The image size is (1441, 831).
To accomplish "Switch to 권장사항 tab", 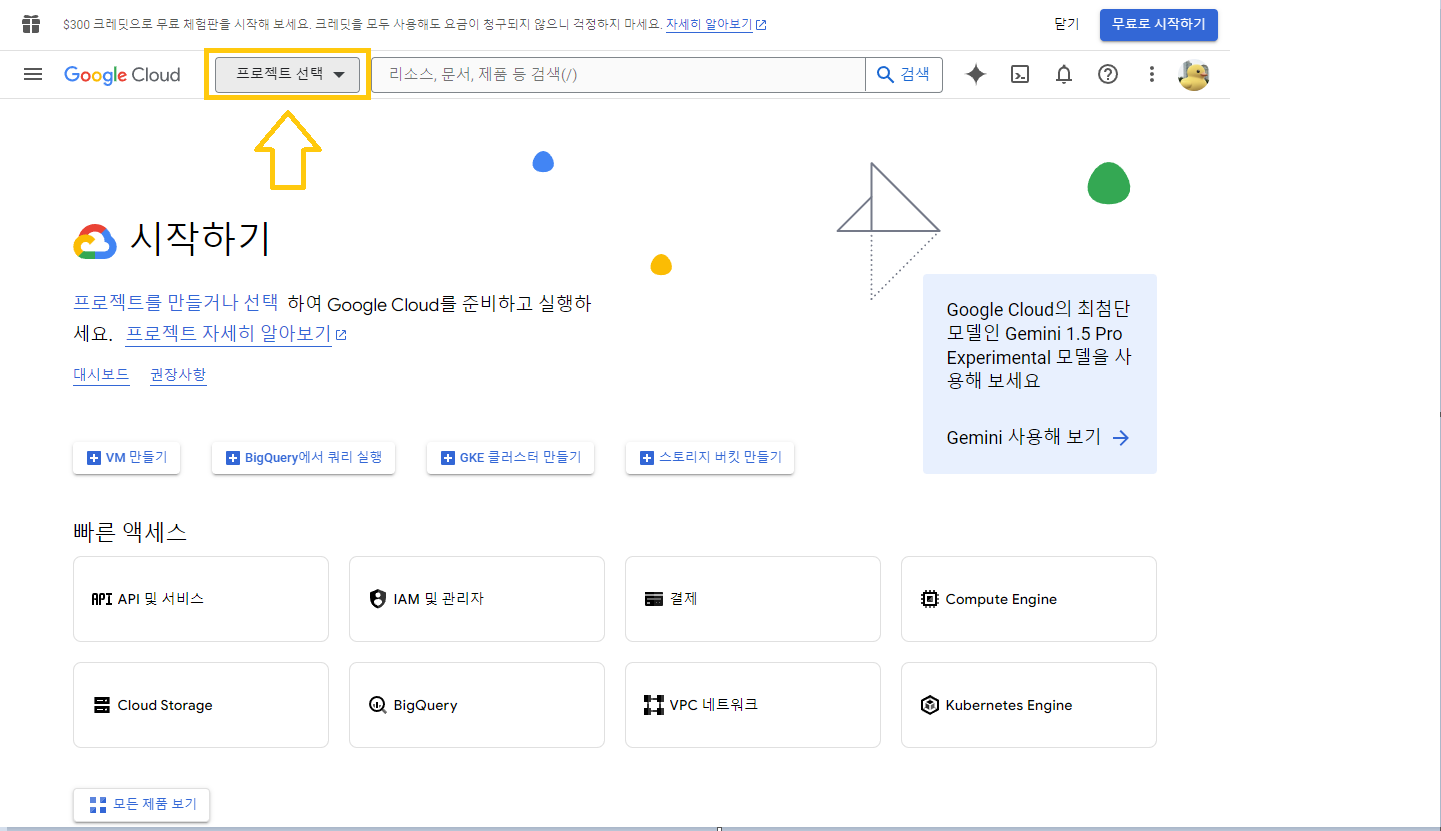I will tap(178, 375).
